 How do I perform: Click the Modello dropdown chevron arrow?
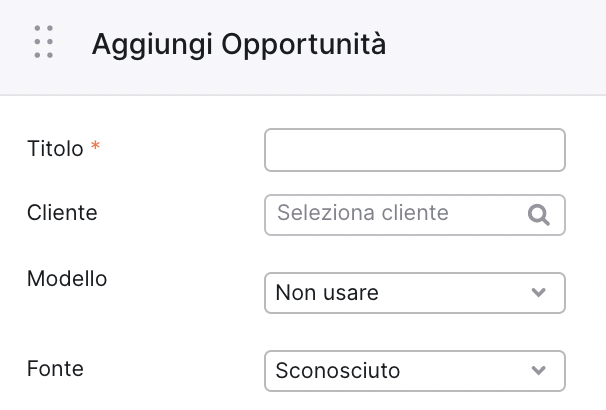pos(538,292)
